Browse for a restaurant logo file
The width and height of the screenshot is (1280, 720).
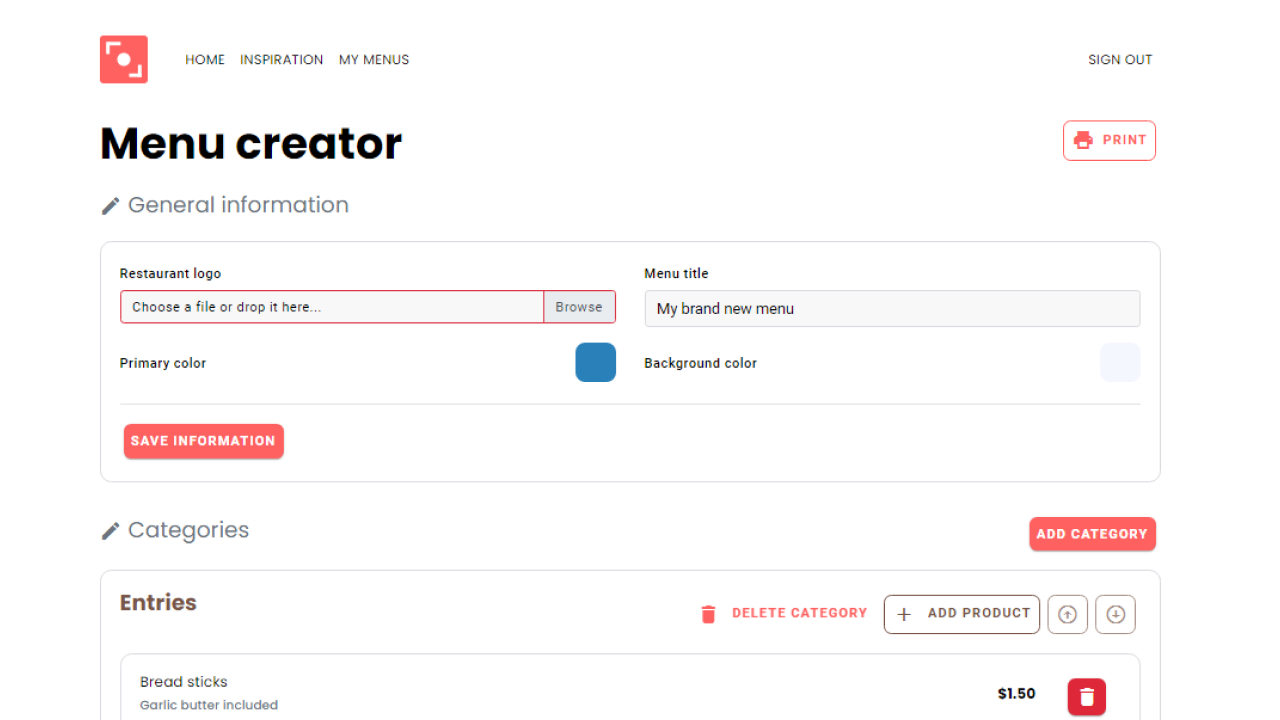[579, 307]
